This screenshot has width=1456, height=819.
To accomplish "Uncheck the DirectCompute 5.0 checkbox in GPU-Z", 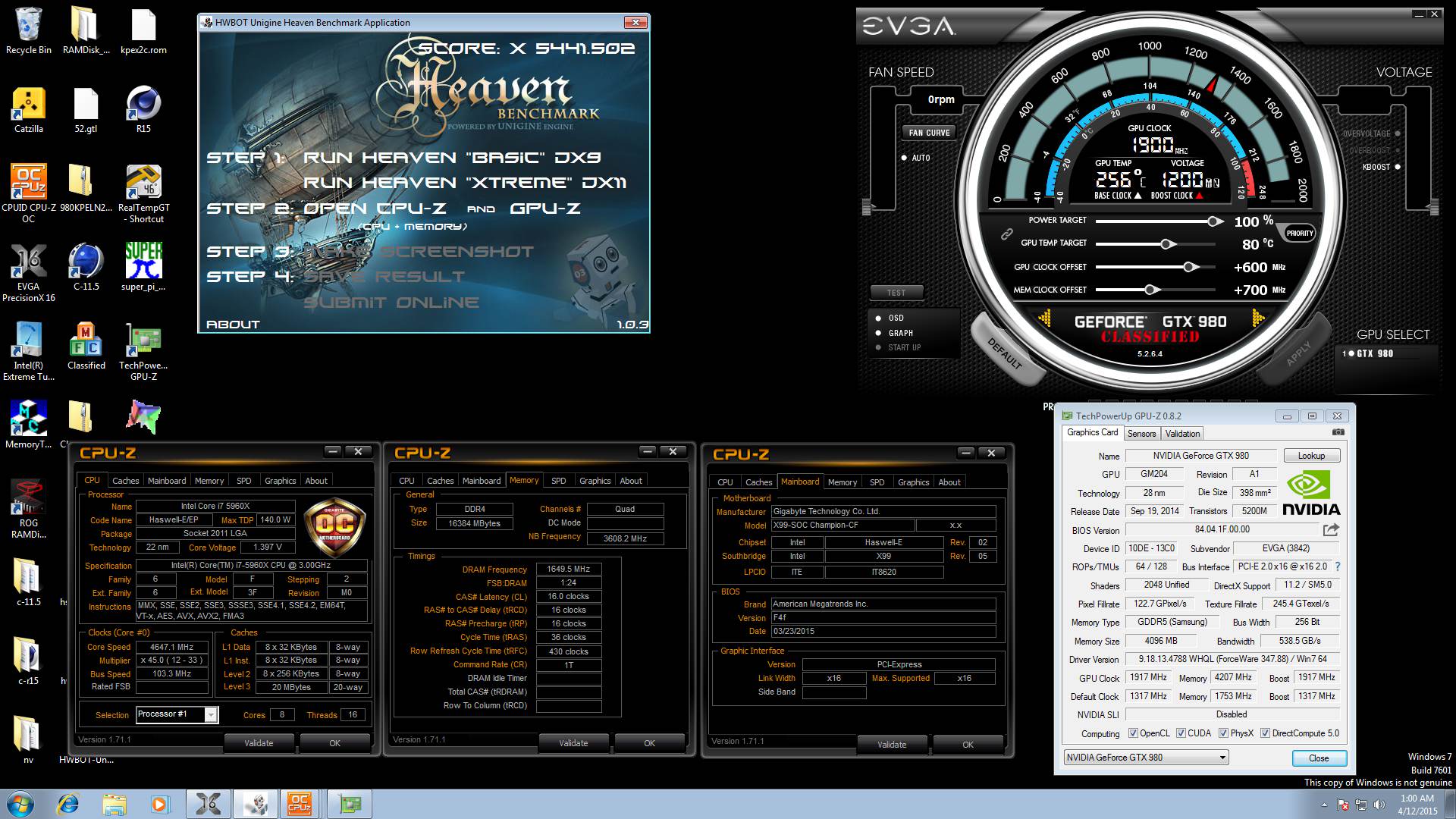I will click(1265, 733).
